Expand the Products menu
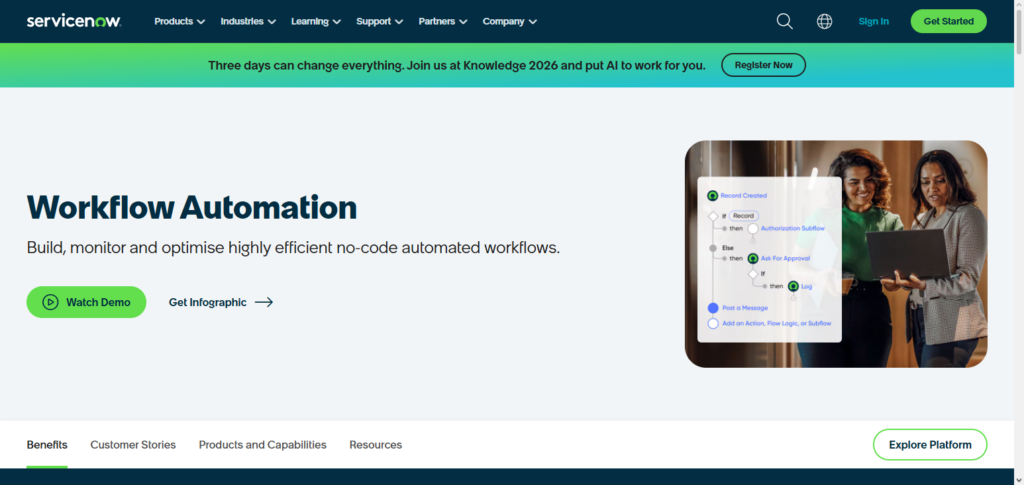Screen dimensions: 1024x485 180,21
